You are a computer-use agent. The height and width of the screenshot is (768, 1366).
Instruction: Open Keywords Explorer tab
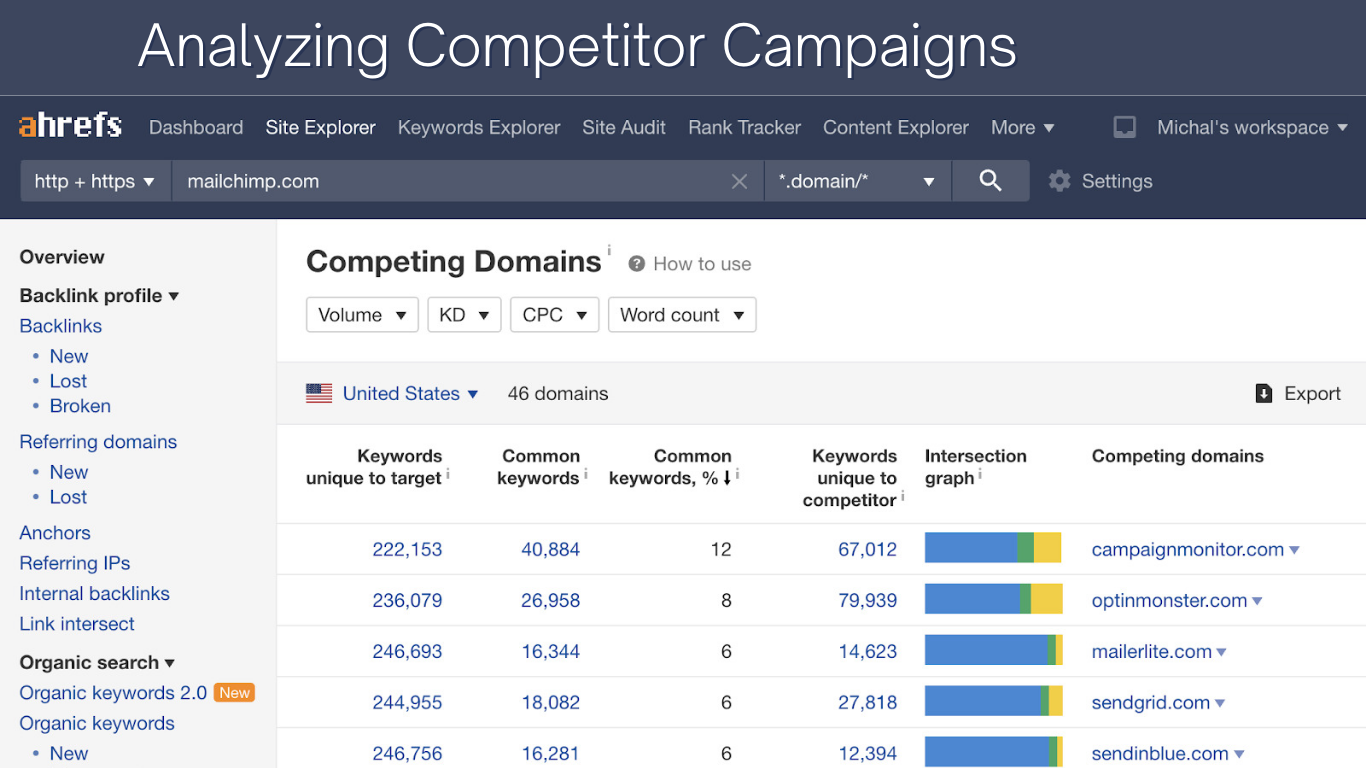[479, 127]
